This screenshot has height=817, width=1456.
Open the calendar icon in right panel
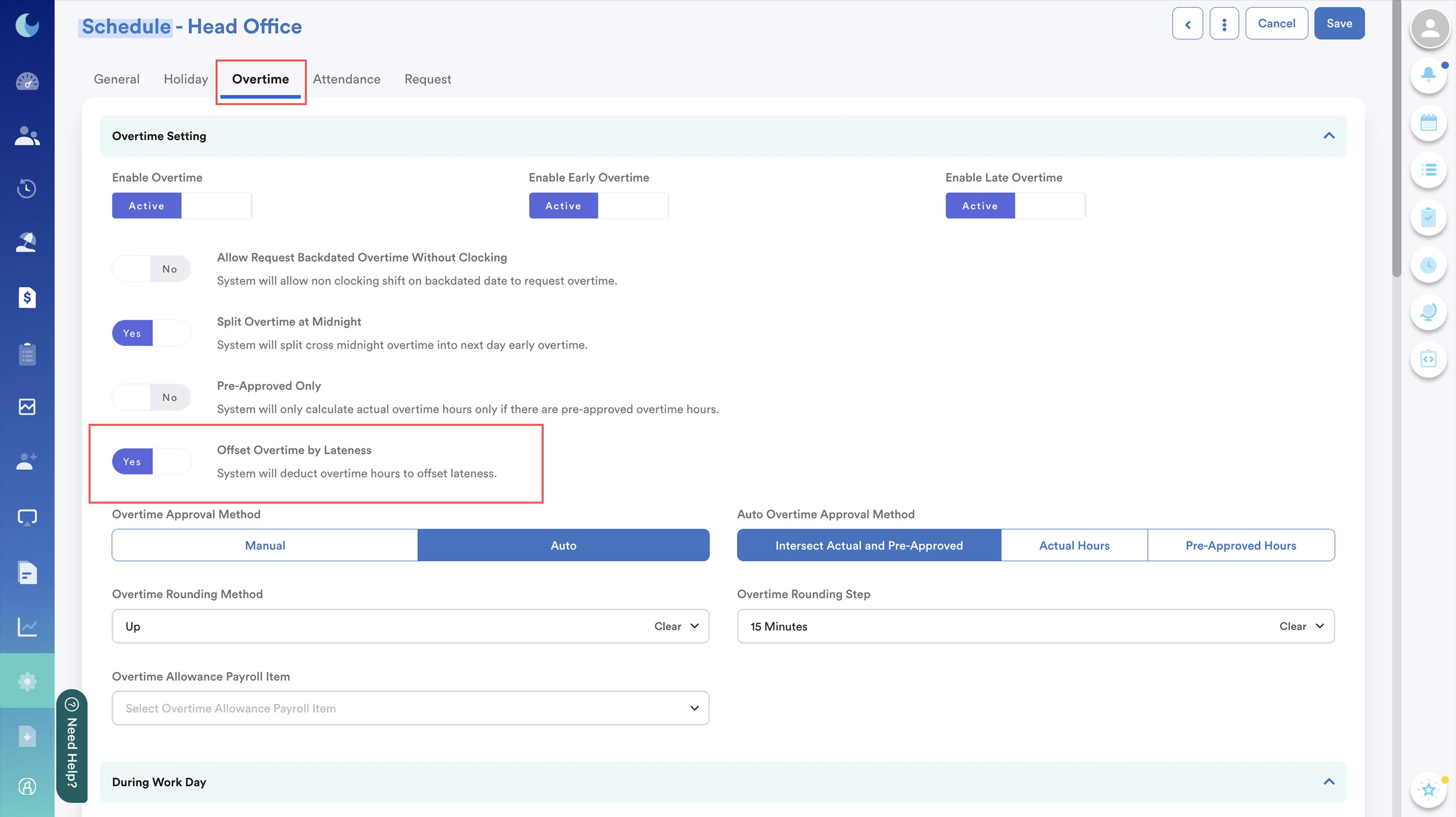pos(1428,122)
